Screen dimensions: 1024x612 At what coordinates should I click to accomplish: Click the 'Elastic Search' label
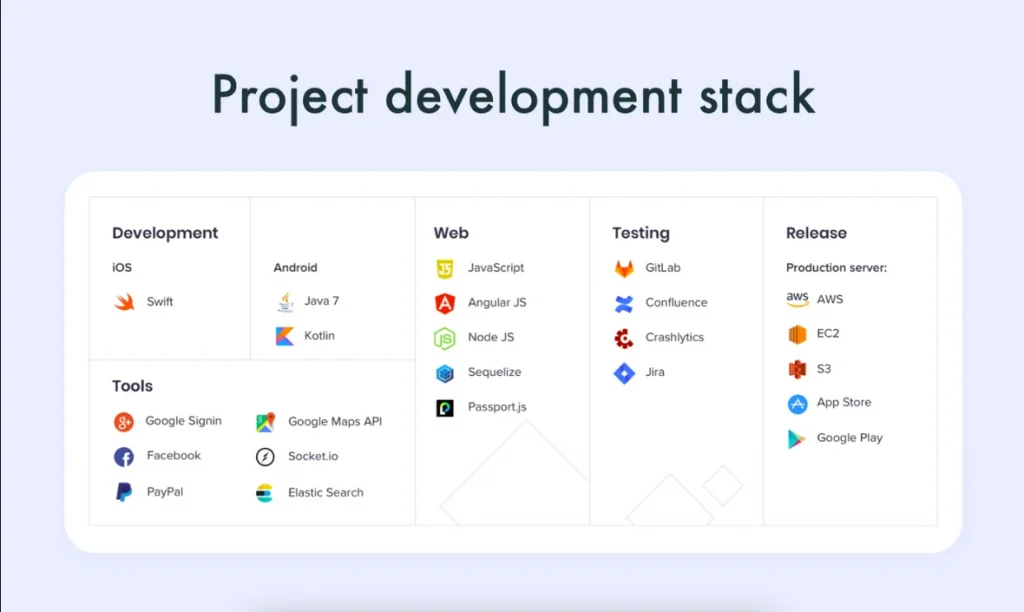pos(326,493)
